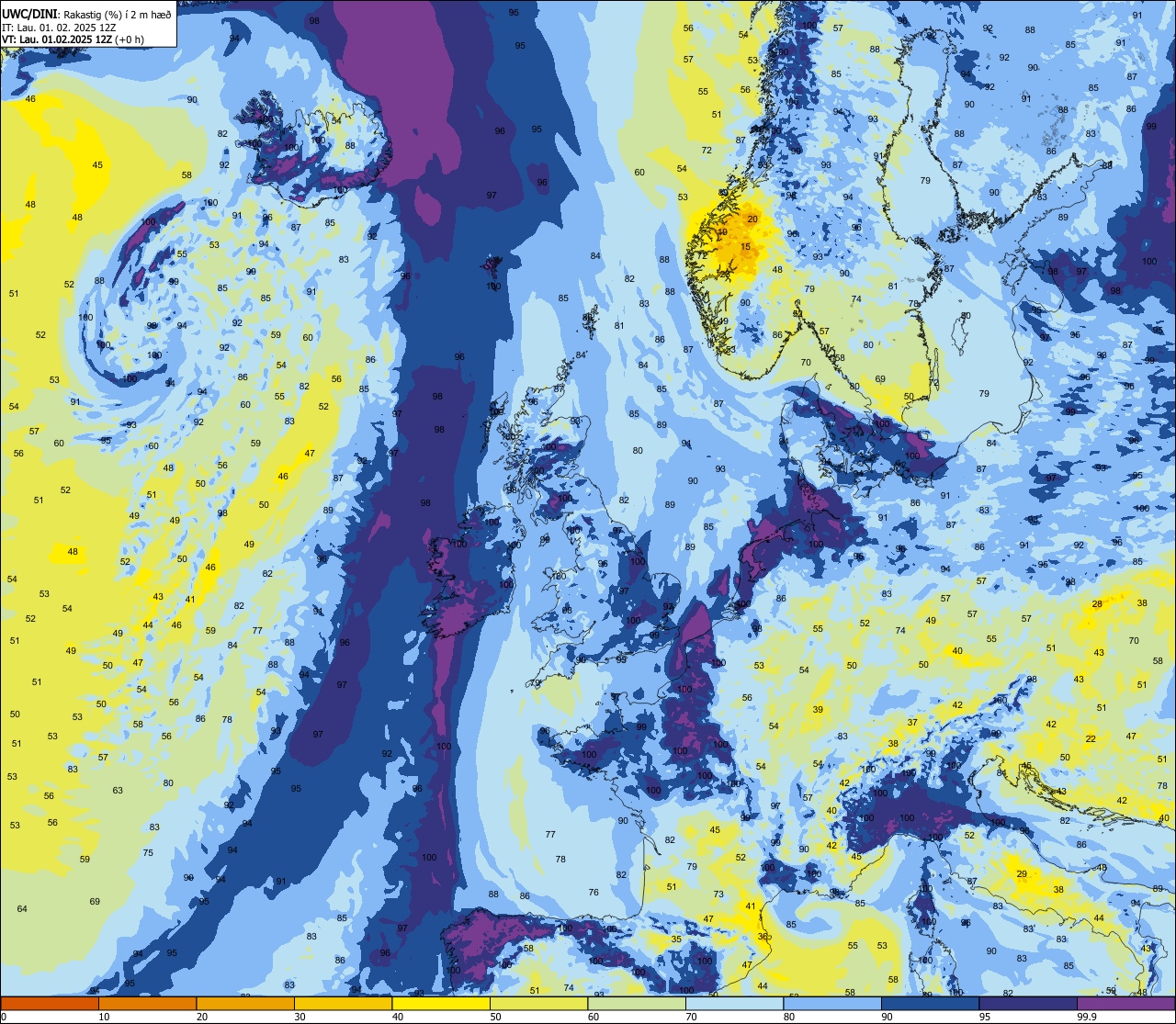The height and width of the screenshot is (1024, 1176).
Task: Click the pale green legend segment between 60 and 70
Action: click(x=637, y=1003)
